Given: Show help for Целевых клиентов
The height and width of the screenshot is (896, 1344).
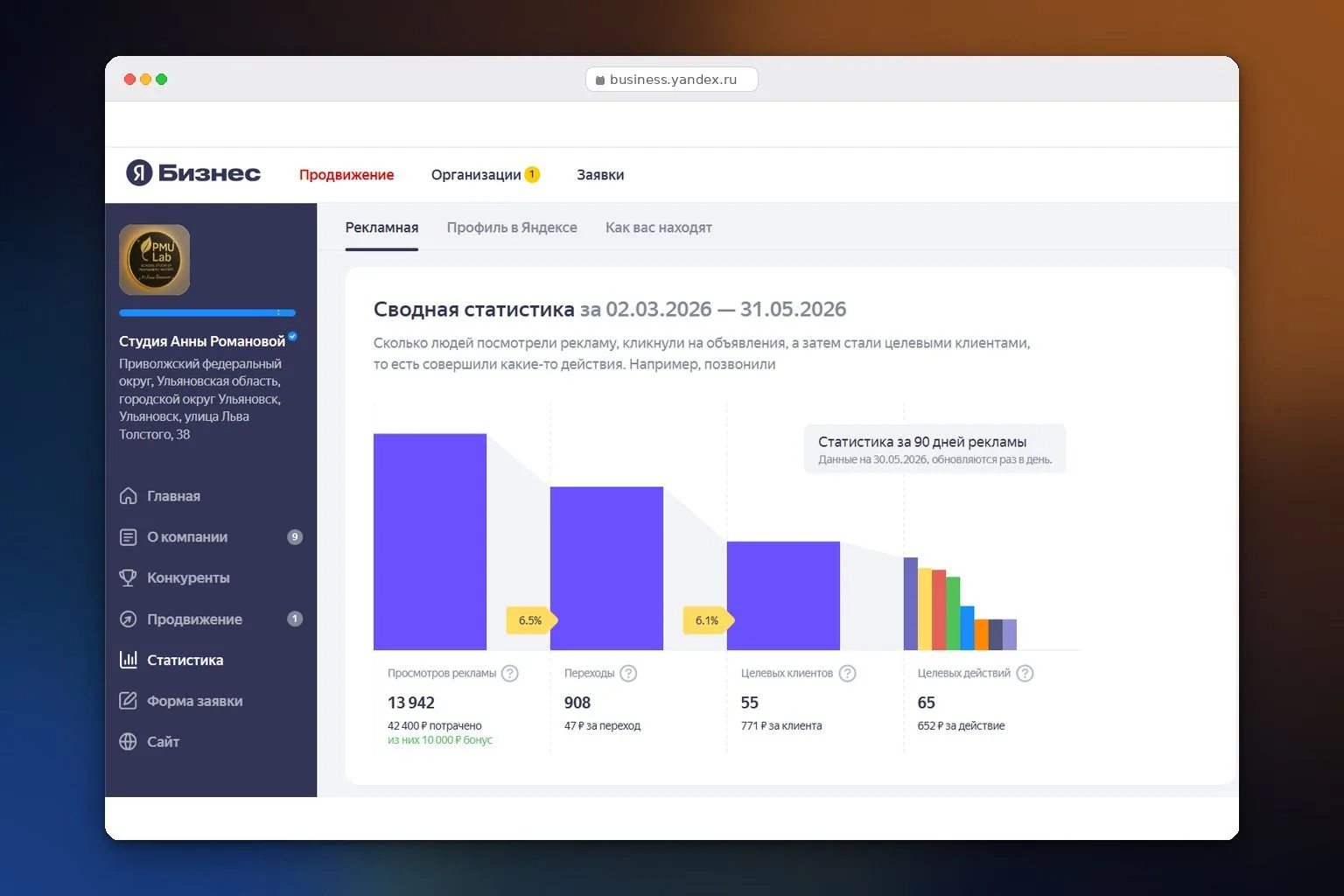Looking at the screenshot, I should (x=847, y=674).
